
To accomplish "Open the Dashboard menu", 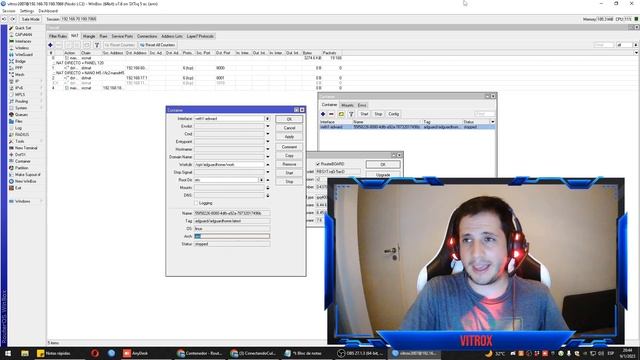I will click(48, 11).
